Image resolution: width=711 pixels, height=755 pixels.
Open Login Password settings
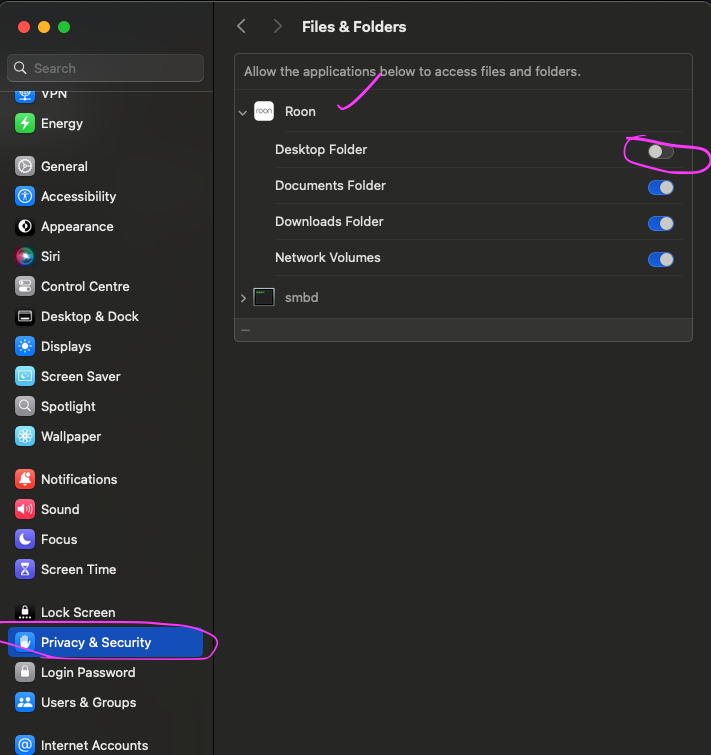pyautogui.click(x=87, y=673)
